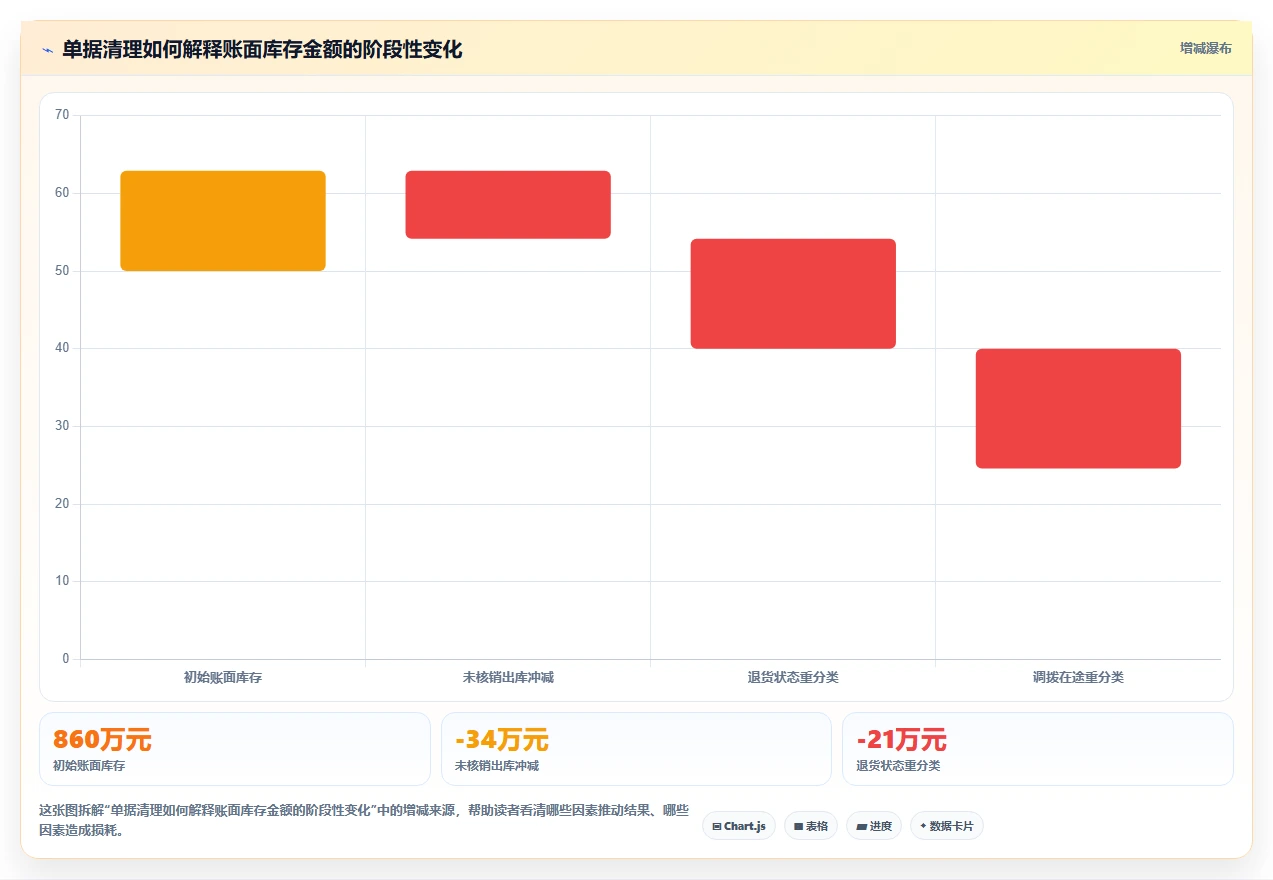The image size is (1273, 880).
Task: Click the 初始账面库存 caption under 860万元
Action: pos(89,766)
